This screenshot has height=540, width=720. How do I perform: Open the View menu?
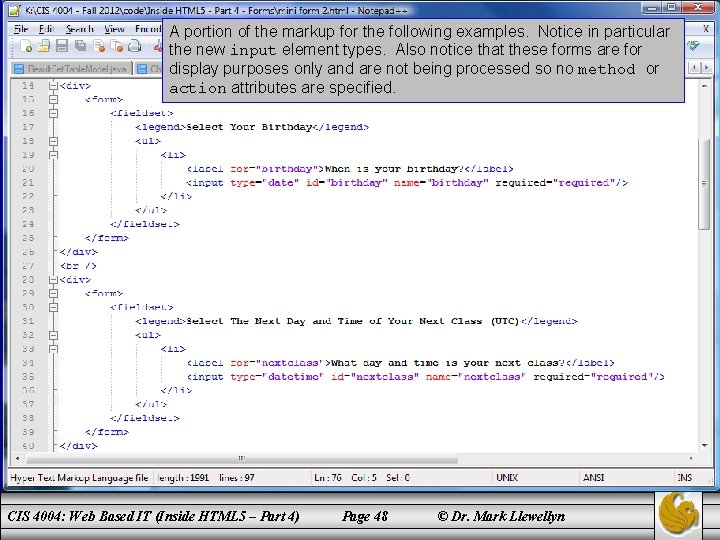tap(114, 29)
